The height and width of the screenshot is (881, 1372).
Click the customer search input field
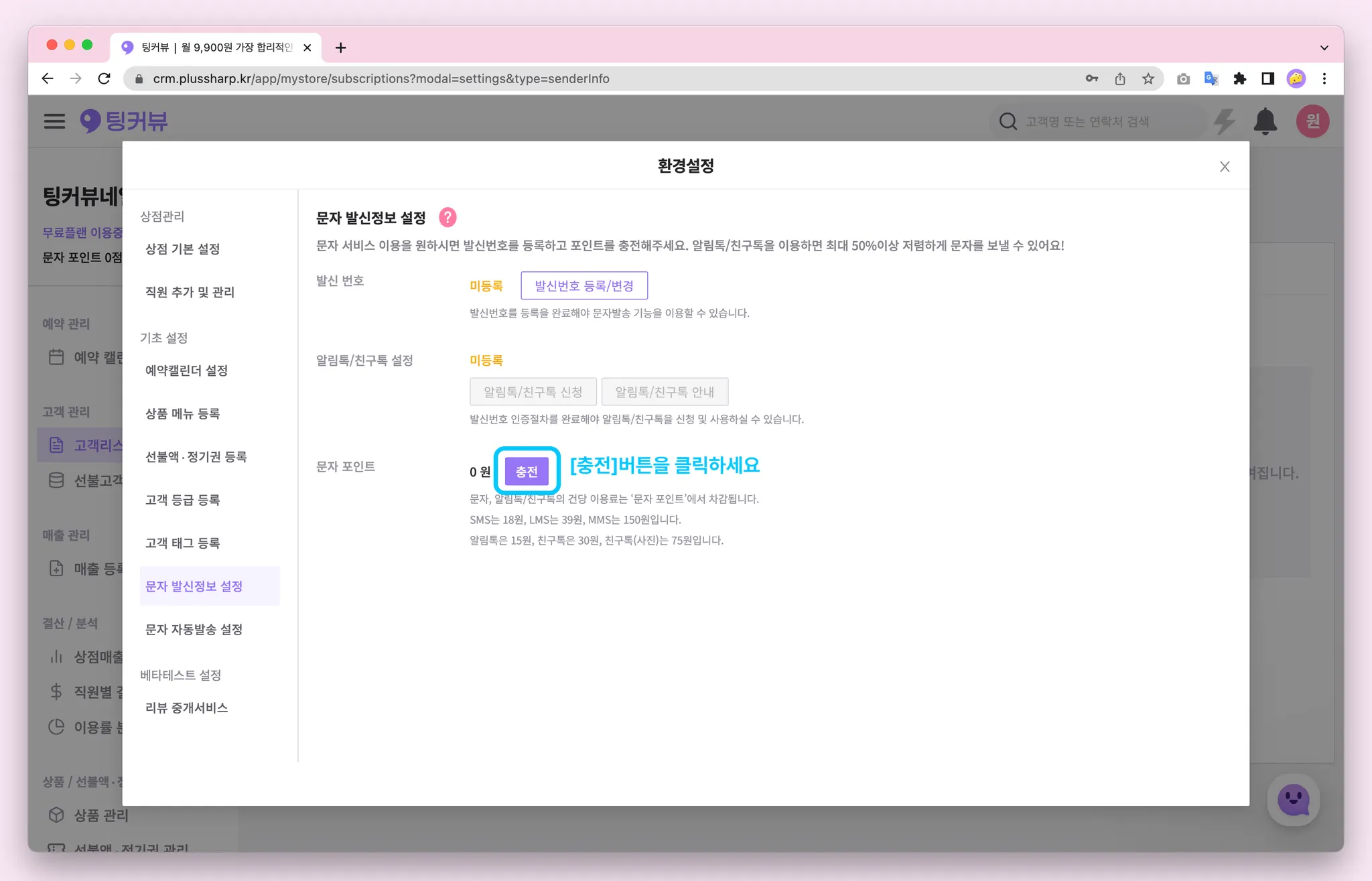tap(1099, 121)
